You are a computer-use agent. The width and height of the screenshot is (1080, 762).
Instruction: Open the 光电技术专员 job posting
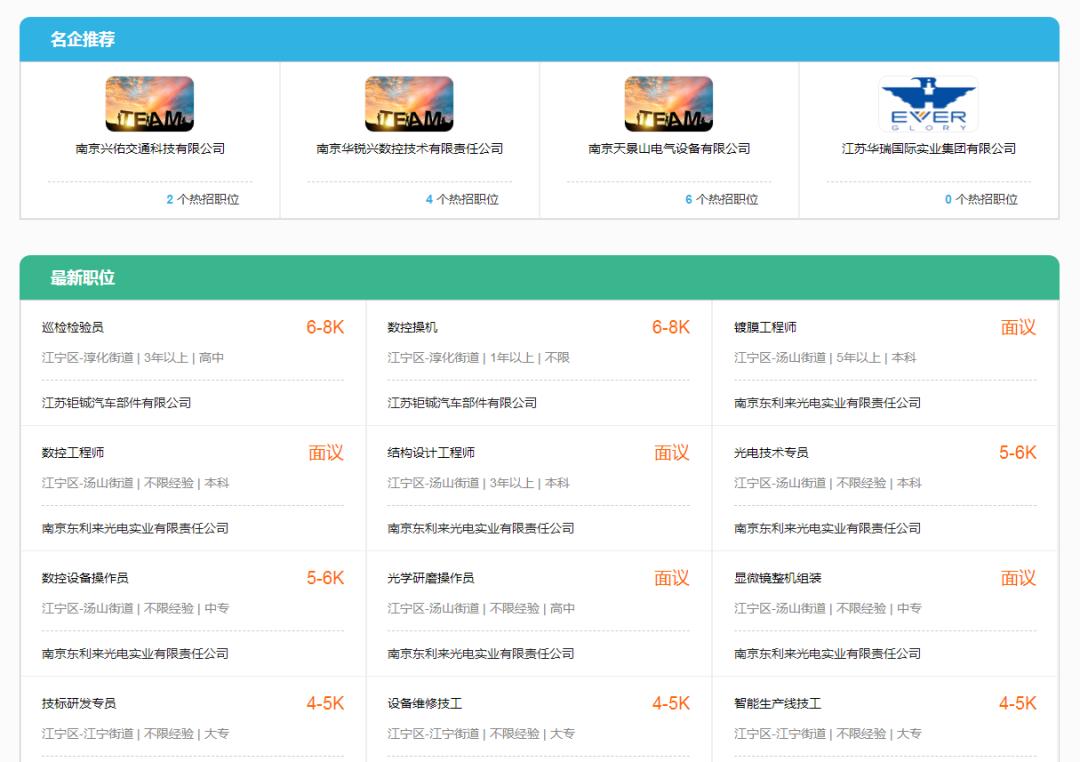coord(771,453)
